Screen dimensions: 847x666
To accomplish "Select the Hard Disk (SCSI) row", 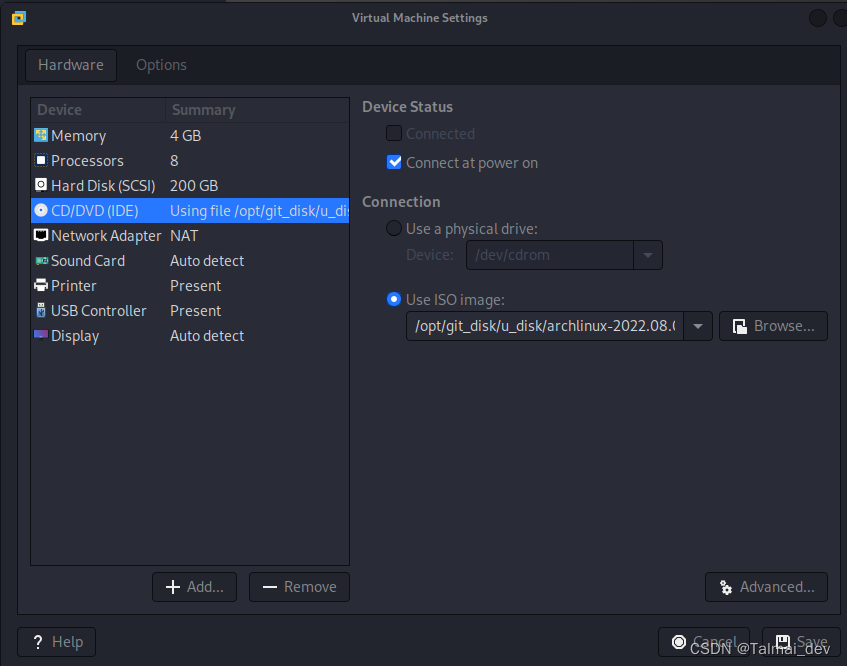I will 190,185.
